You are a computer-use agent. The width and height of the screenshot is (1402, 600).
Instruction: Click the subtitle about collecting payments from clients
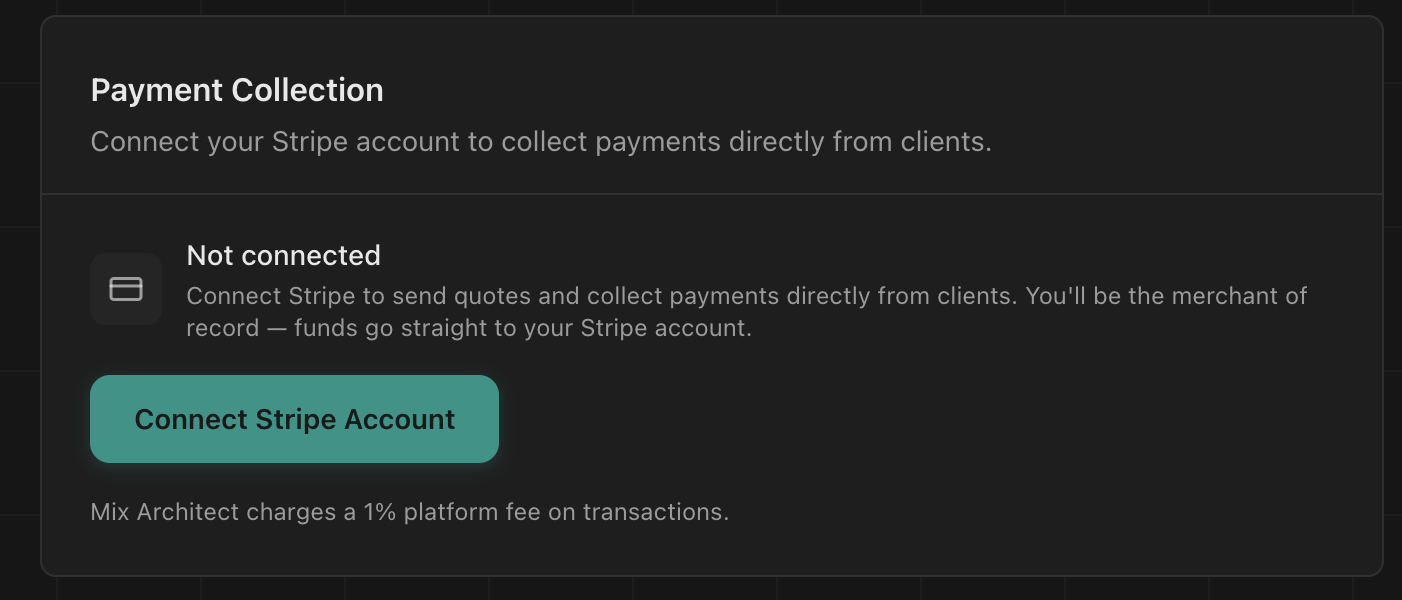540,142
